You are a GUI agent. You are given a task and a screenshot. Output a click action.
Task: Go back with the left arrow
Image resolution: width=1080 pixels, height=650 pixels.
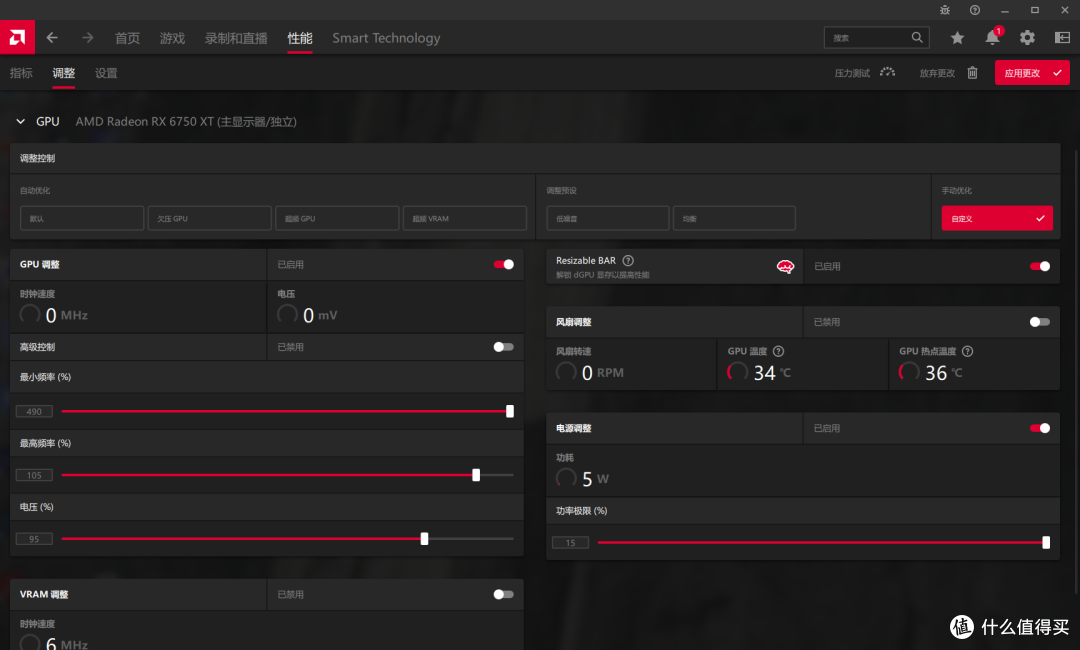(x=52, y=38)
